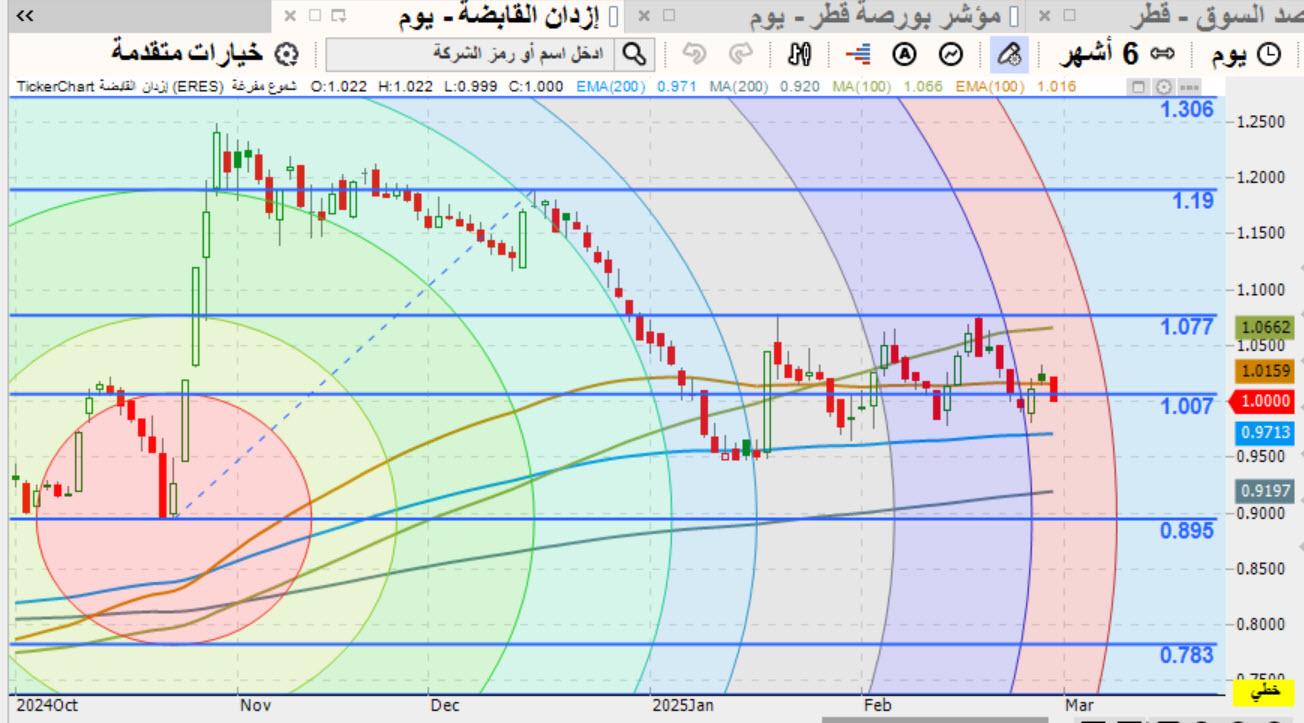Click the chart legend crosshair circle icon

click(1163, 87)
